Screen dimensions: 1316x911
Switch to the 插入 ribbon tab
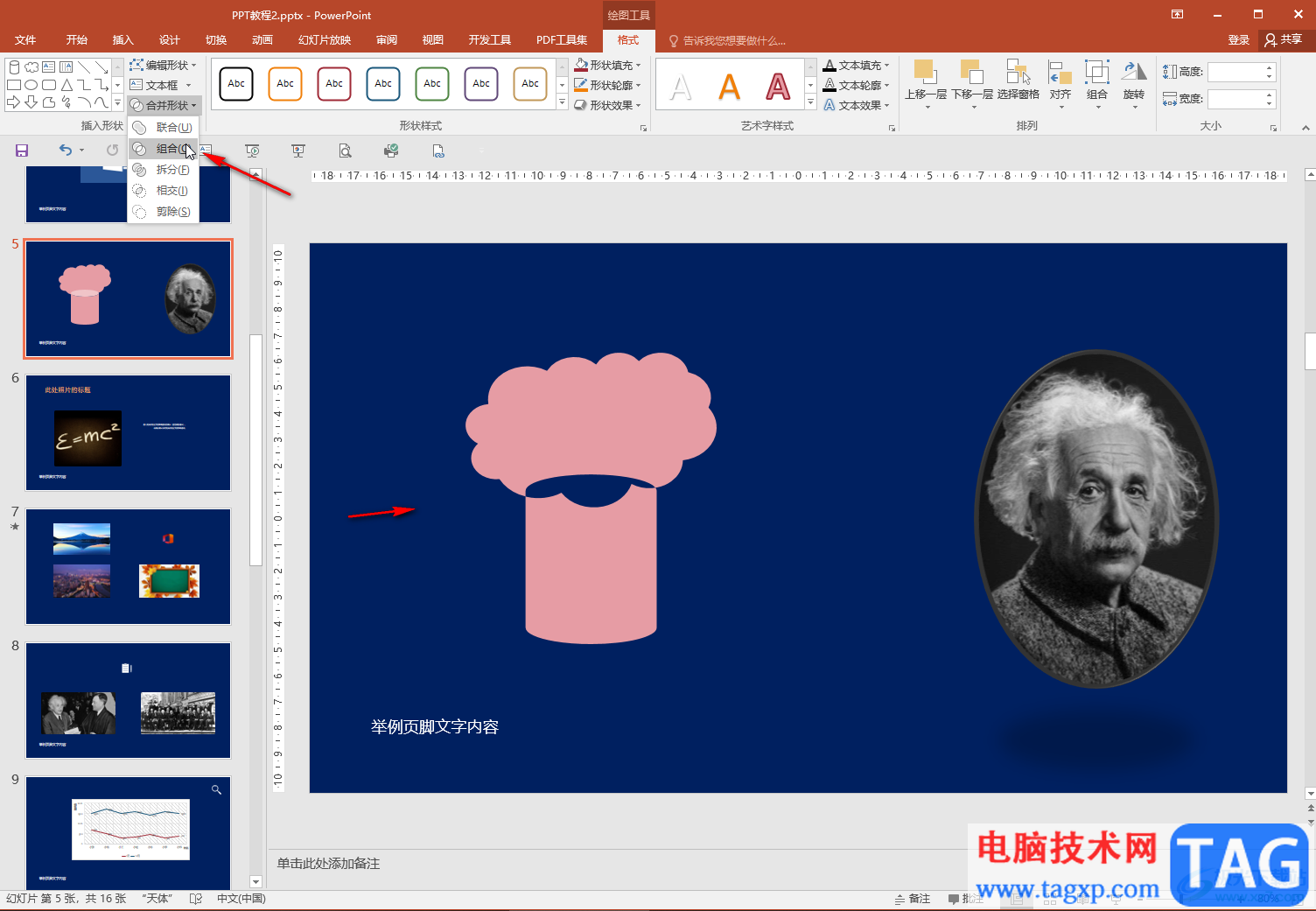pyautogui.click(x=123, y=40)
